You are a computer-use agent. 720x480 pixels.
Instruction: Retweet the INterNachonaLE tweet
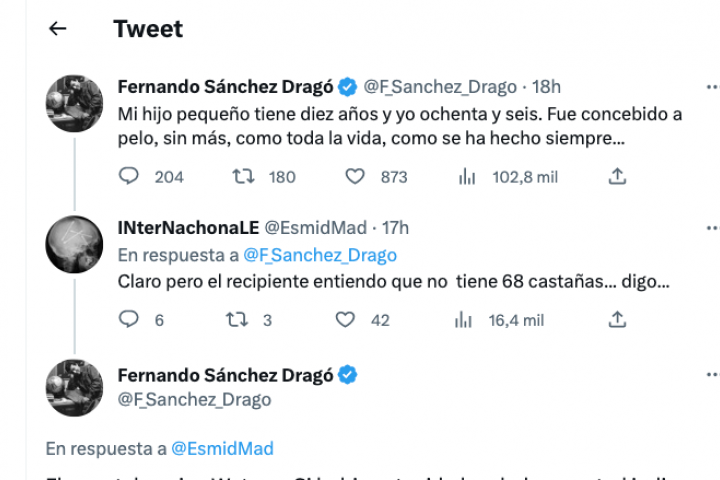tap(237, 320)
